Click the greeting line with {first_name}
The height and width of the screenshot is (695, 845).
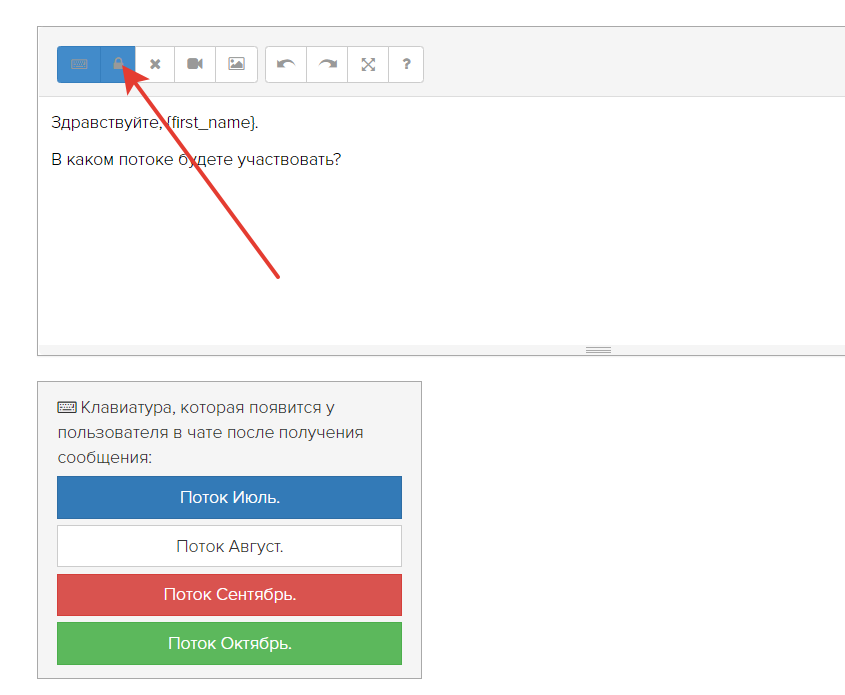tap(155, 123)
